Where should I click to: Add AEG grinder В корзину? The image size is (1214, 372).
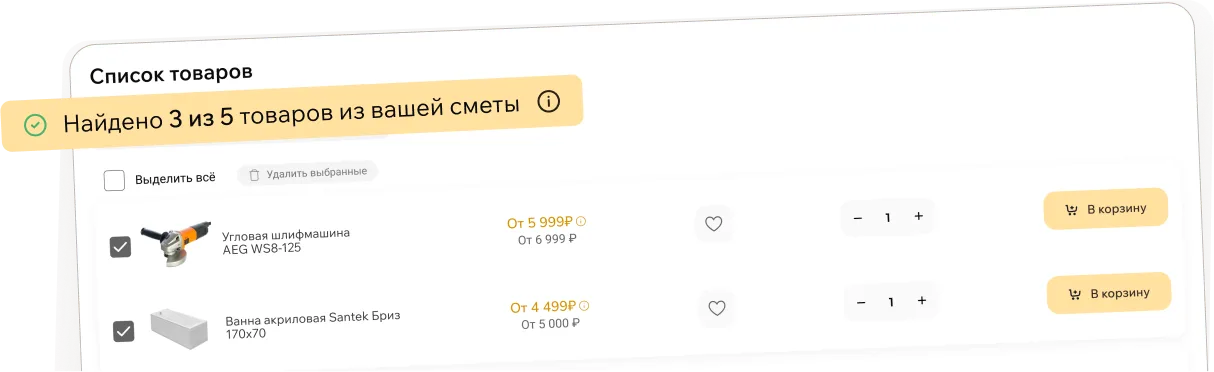pos(1106,209)
